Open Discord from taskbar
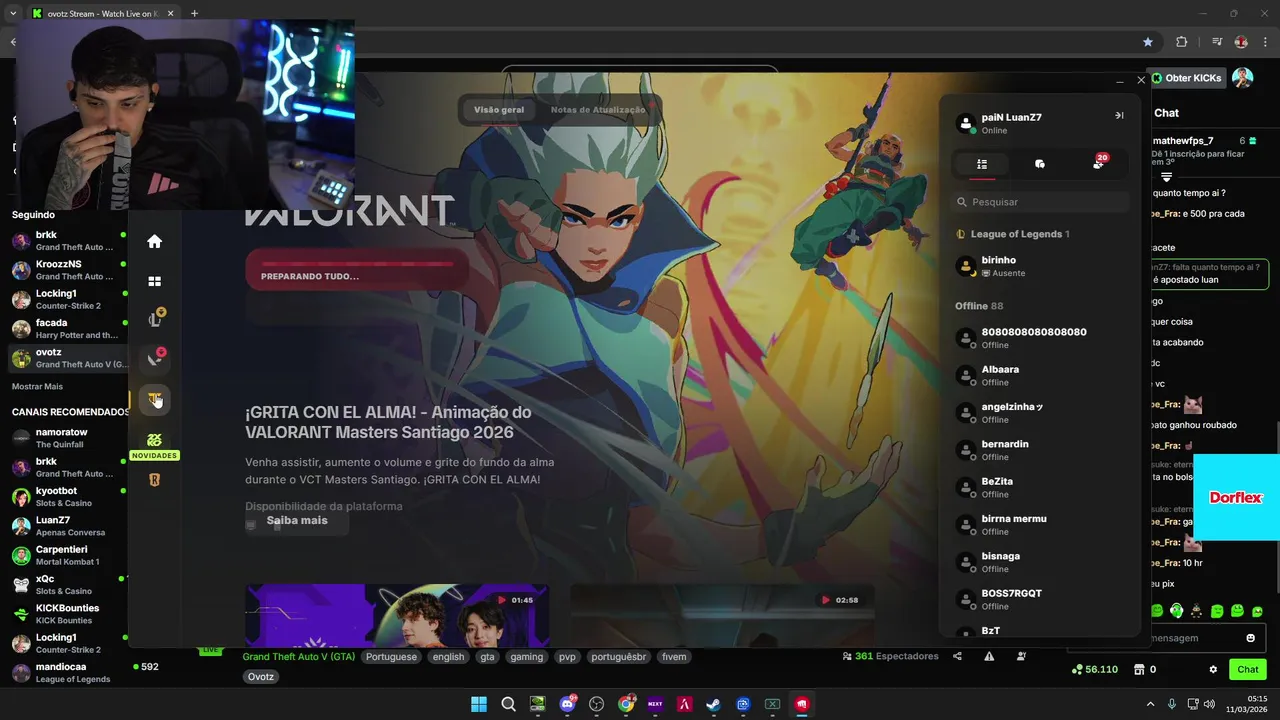The width and height of the screenshot is (1280, 720). tap(567, 704)
